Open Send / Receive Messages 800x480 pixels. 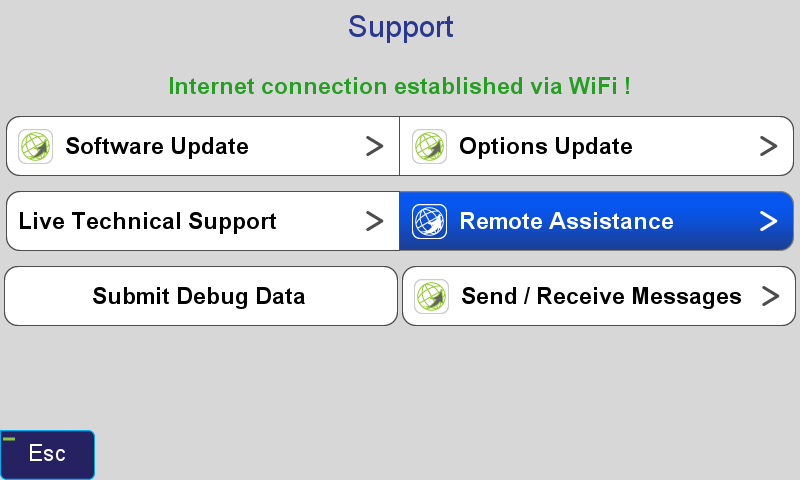(599, 296)
